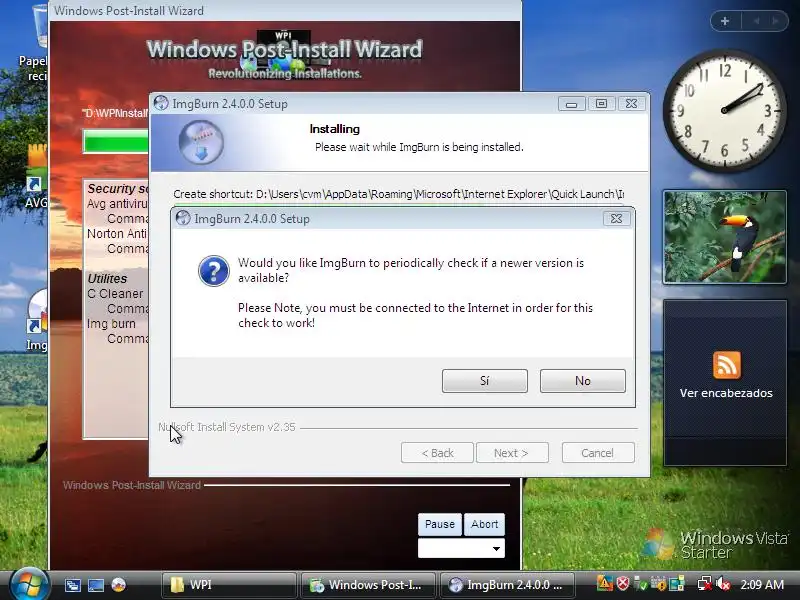Click the ImgBurn disc icon in the Setup title bar
The image size is (800, 600).
pos(161,103)
